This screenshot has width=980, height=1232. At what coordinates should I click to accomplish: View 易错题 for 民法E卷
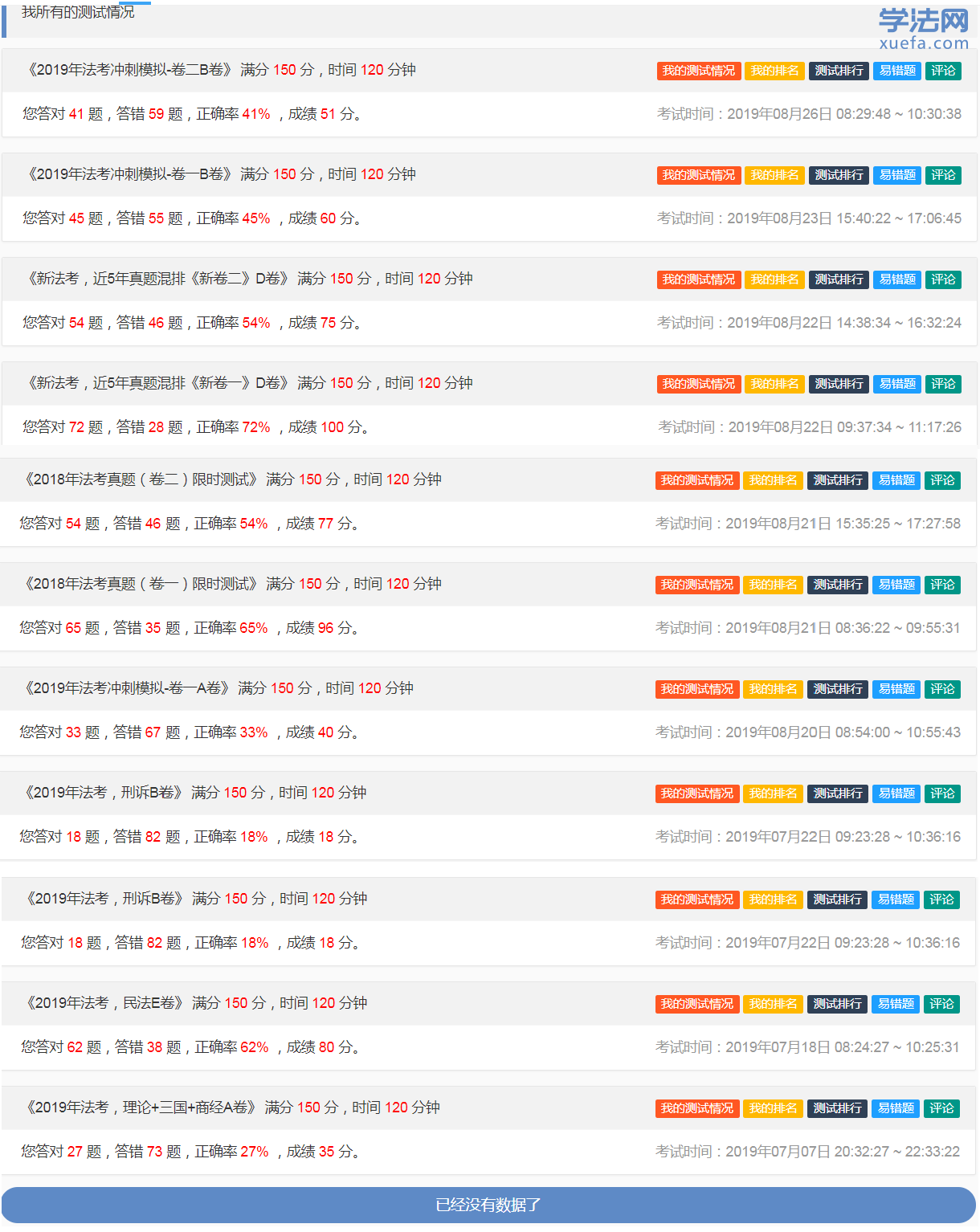pos(896,1004)
